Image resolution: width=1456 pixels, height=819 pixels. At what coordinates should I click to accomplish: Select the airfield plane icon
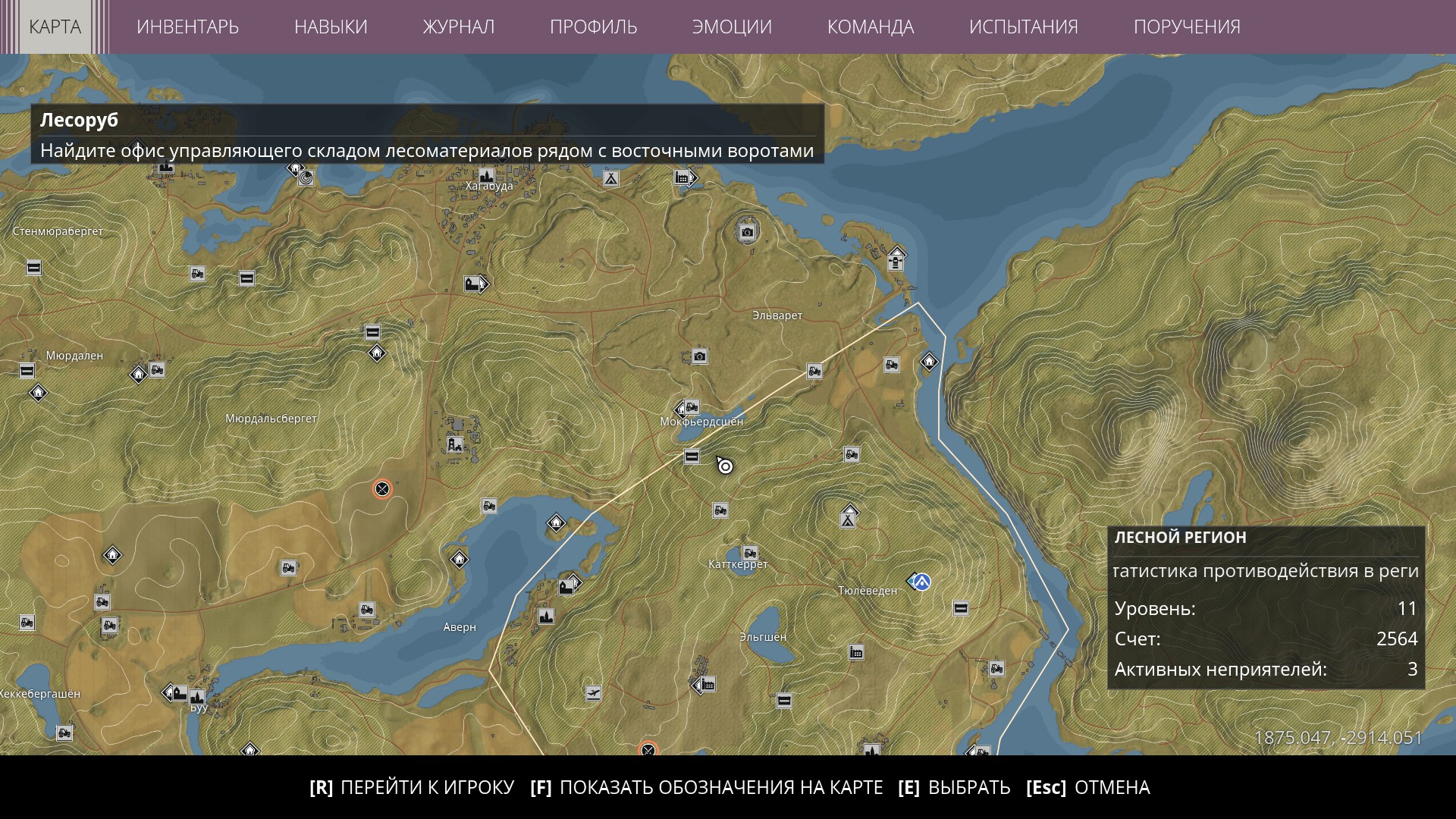coord(593,693)
